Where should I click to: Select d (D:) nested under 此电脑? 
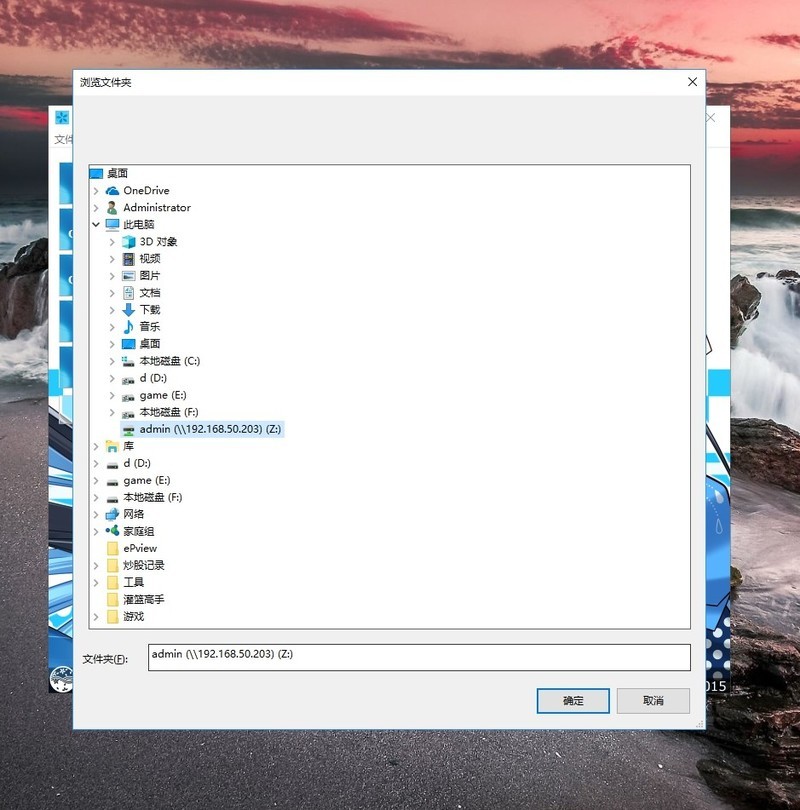(153, 378)
